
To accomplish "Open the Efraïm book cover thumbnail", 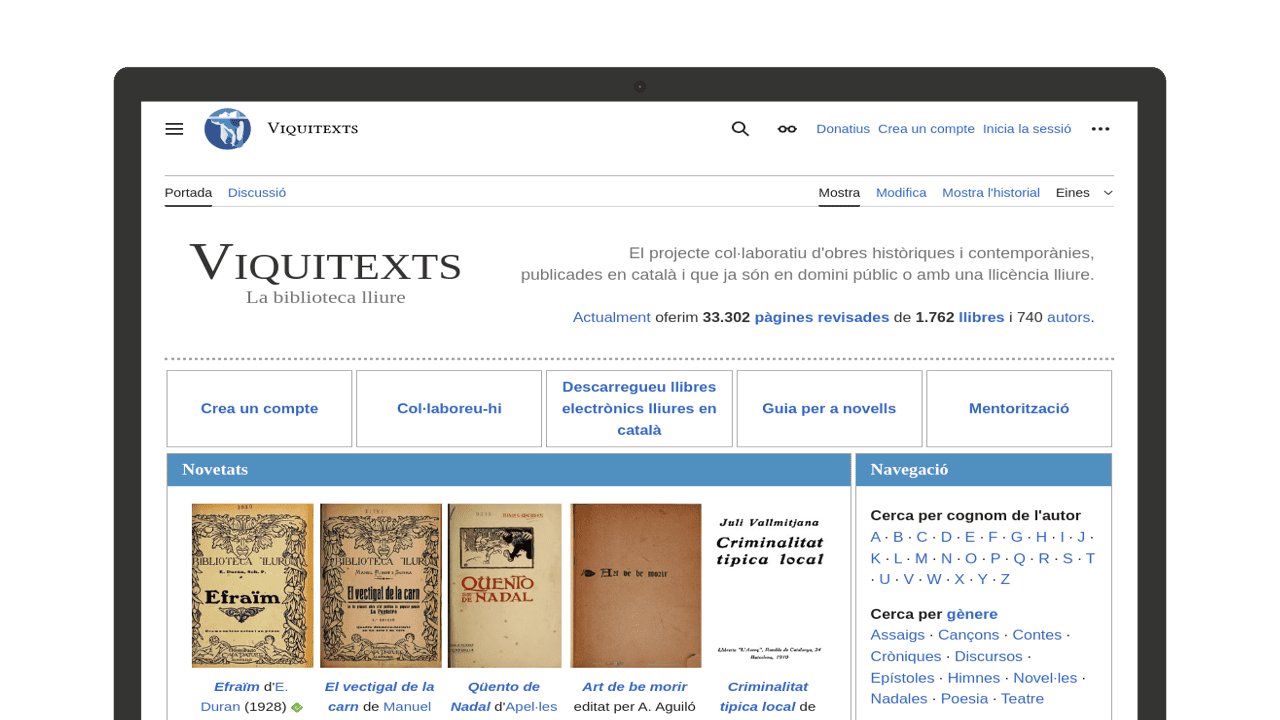I will 253,585.
